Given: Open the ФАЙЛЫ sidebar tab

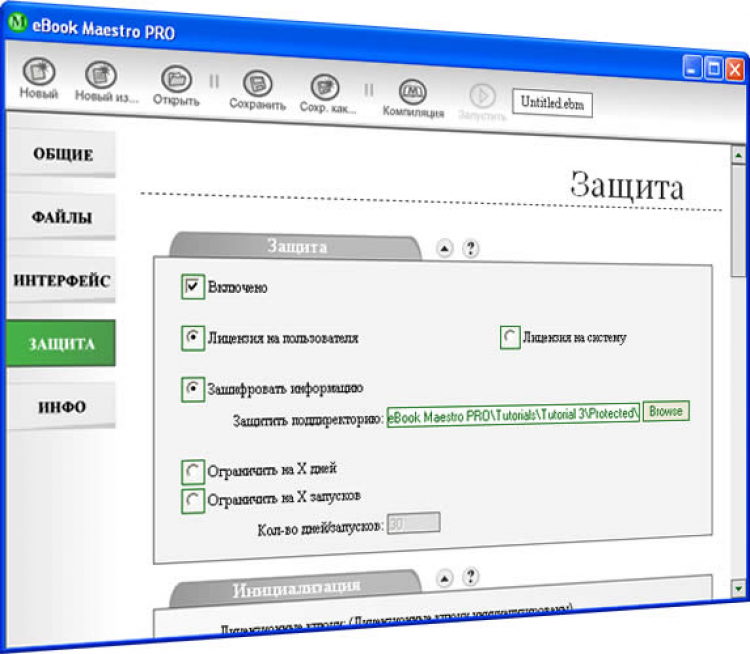Looking at the screenshot, I should pyautogui.click(x=62, y=217).
